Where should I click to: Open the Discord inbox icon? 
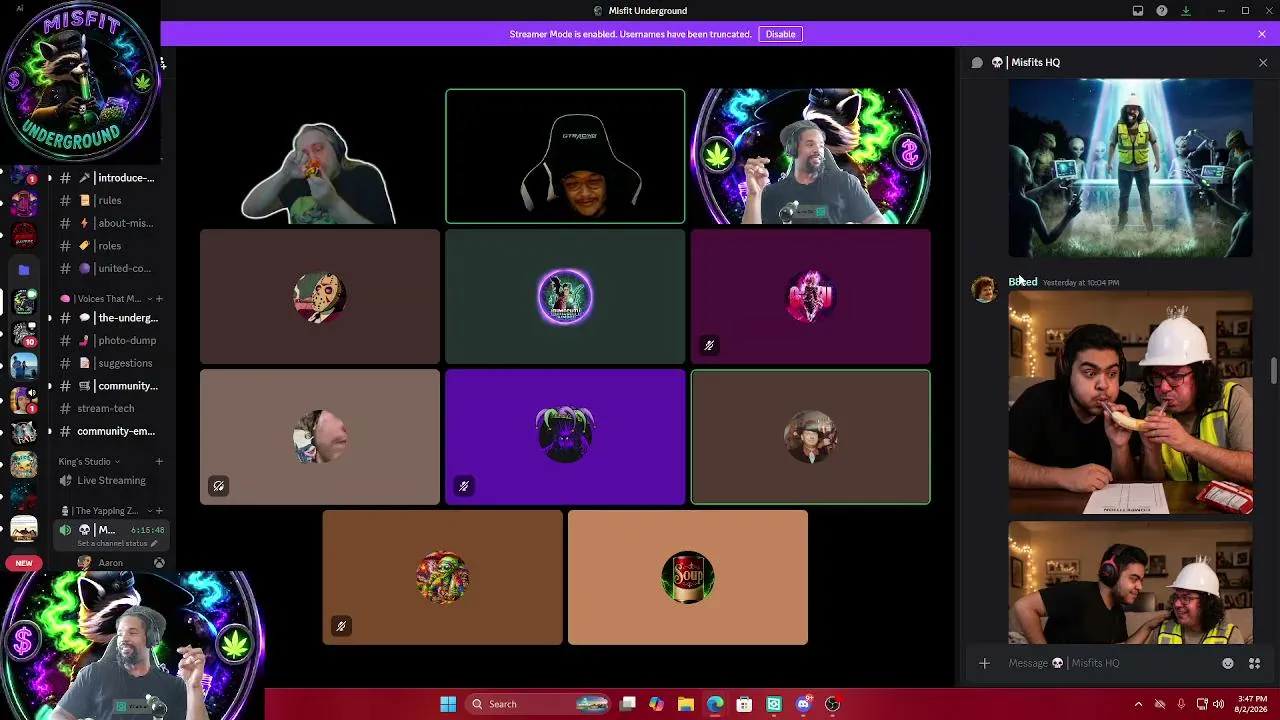point(1138,11)
